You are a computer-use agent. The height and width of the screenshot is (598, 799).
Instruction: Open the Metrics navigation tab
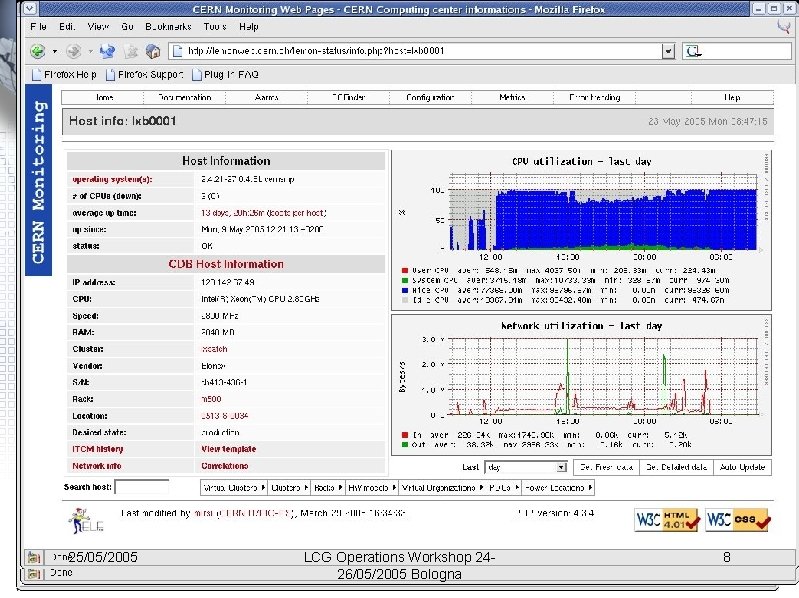click(x=512, y=97)
